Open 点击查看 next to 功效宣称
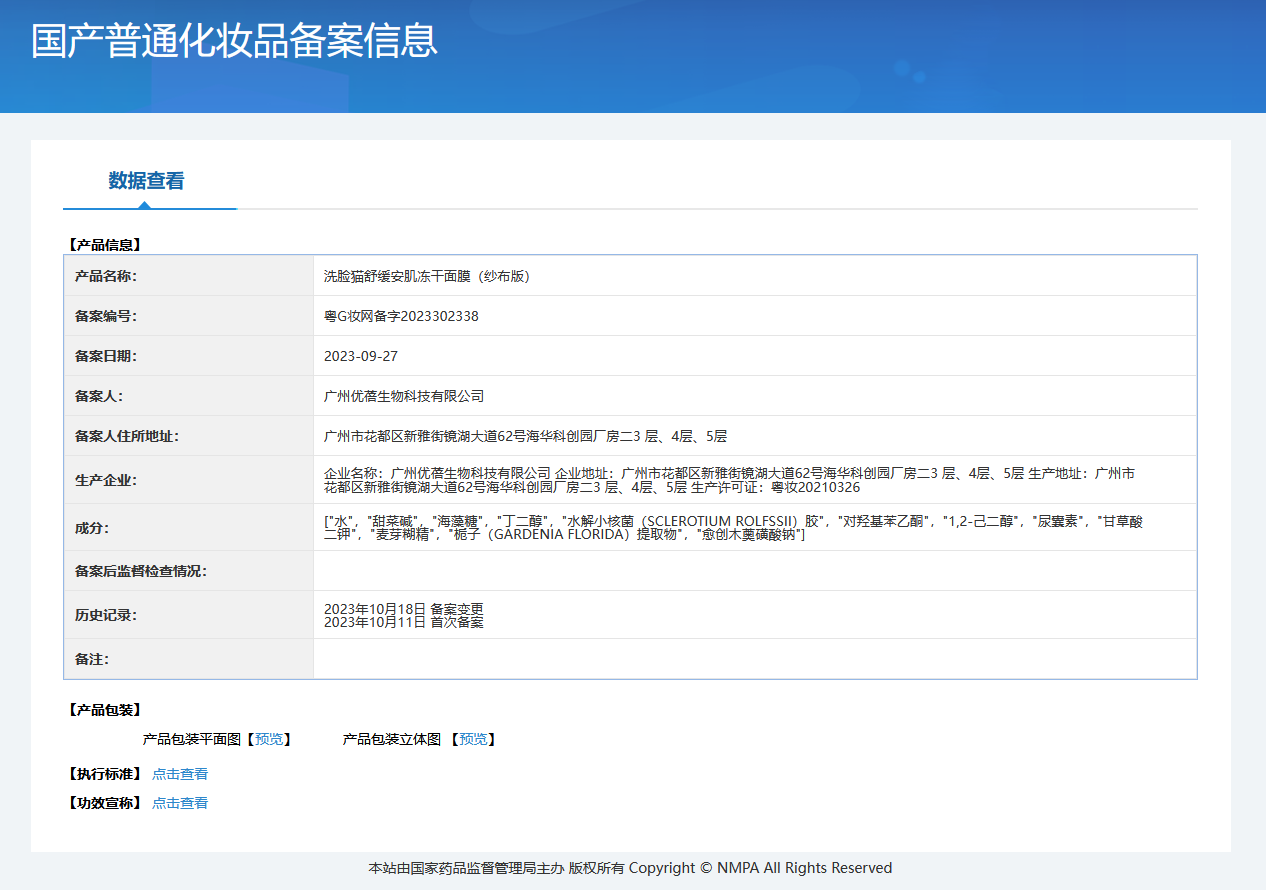The image size is (1266, 890). (180, 803)
